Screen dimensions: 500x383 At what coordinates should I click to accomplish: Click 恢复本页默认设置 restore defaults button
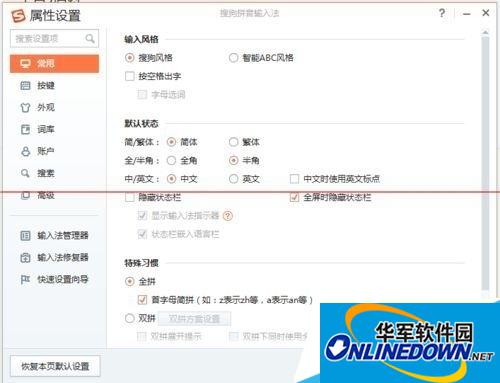tap(55, 366)
